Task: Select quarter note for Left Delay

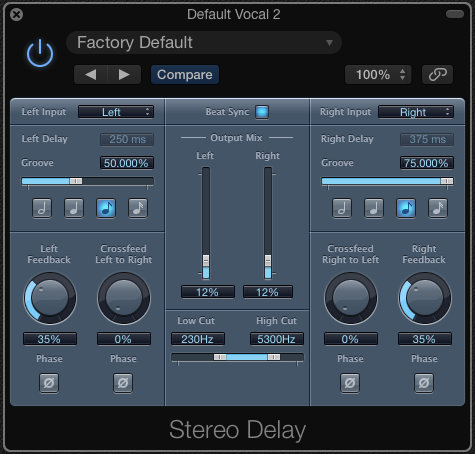Action: pos(74,208)
